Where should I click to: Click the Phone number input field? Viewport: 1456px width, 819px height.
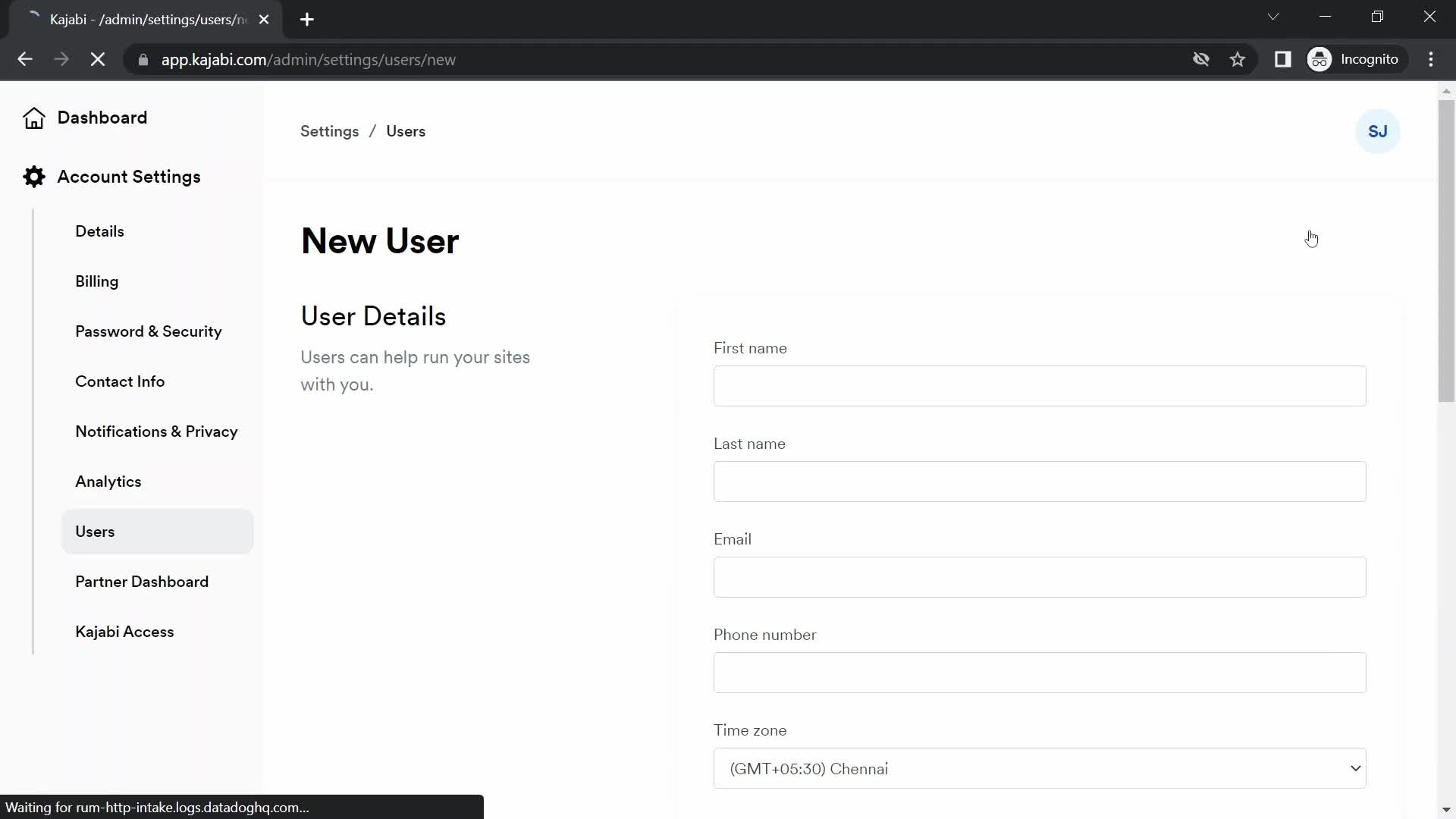tap(1040, 673)
